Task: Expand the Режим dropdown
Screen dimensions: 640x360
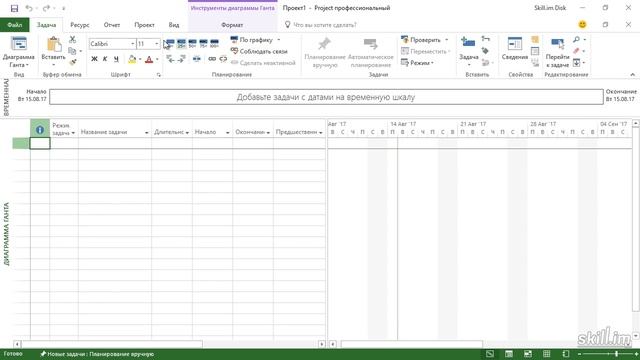Action: pos(432,63)
